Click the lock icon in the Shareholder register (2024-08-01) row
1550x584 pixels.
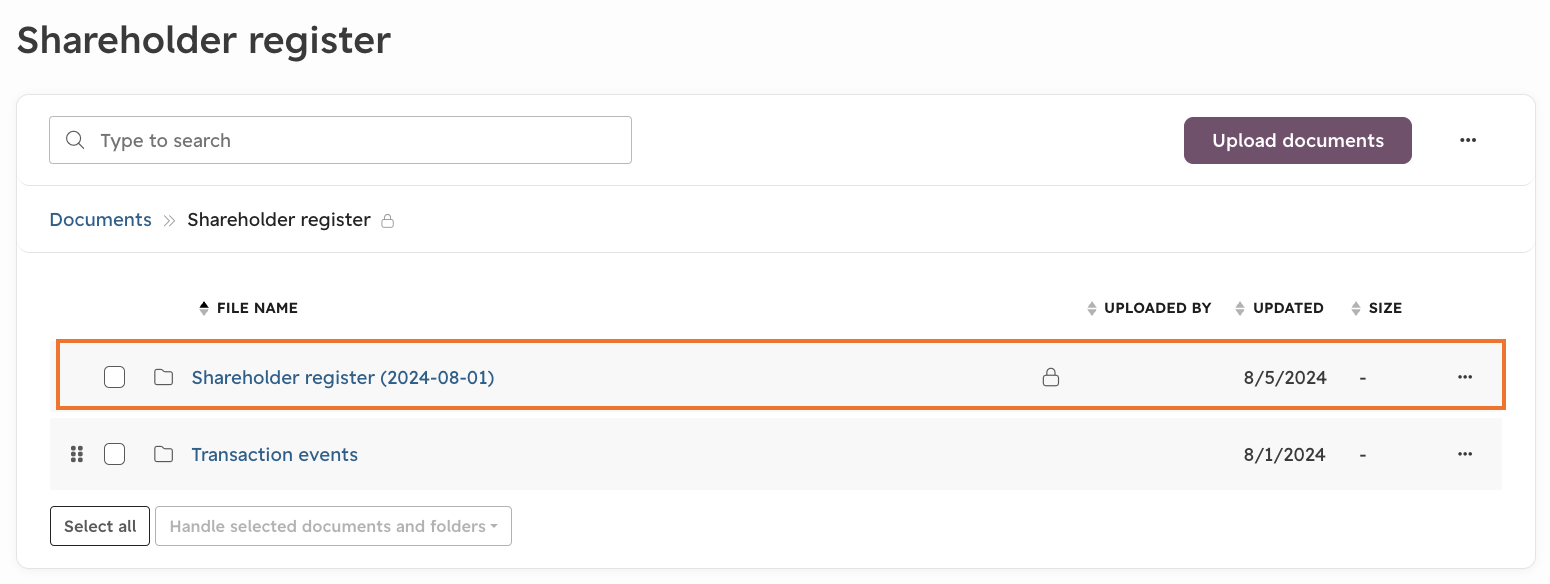coord(1050,377)
